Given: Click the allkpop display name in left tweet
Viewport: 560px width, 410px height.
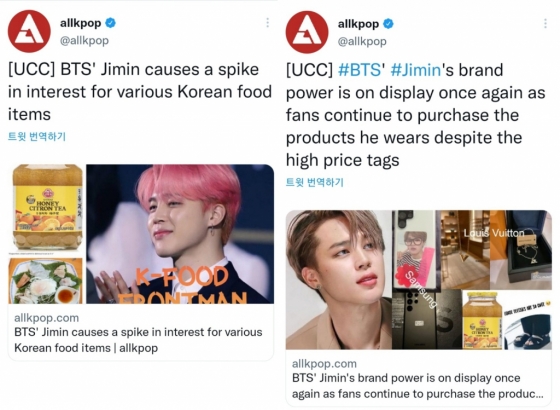Looking at the screenshot, I should click(x=81, y=23).
